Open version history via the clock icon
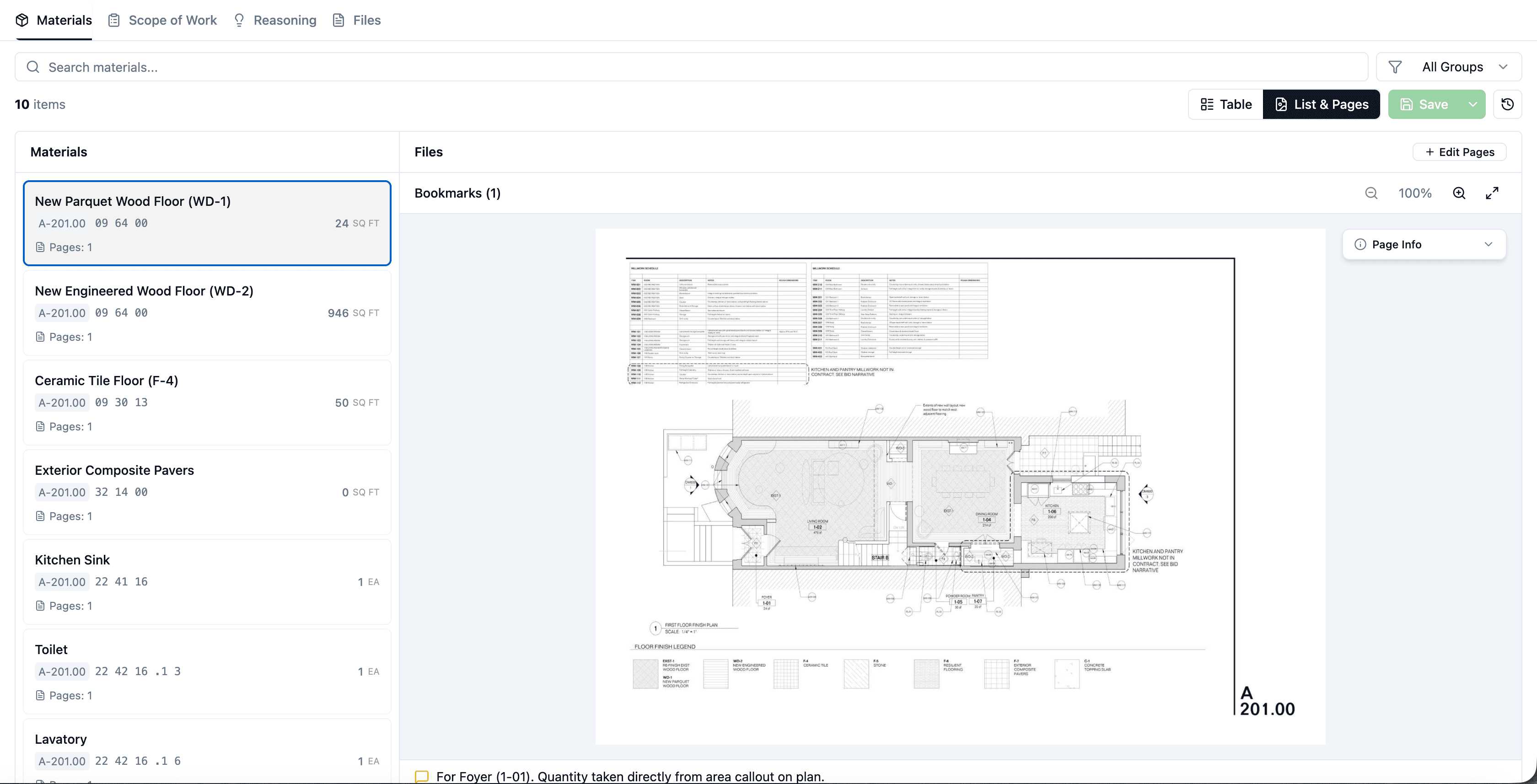Viewport: 1537px width, 784px height. (x=1508, y=104)
